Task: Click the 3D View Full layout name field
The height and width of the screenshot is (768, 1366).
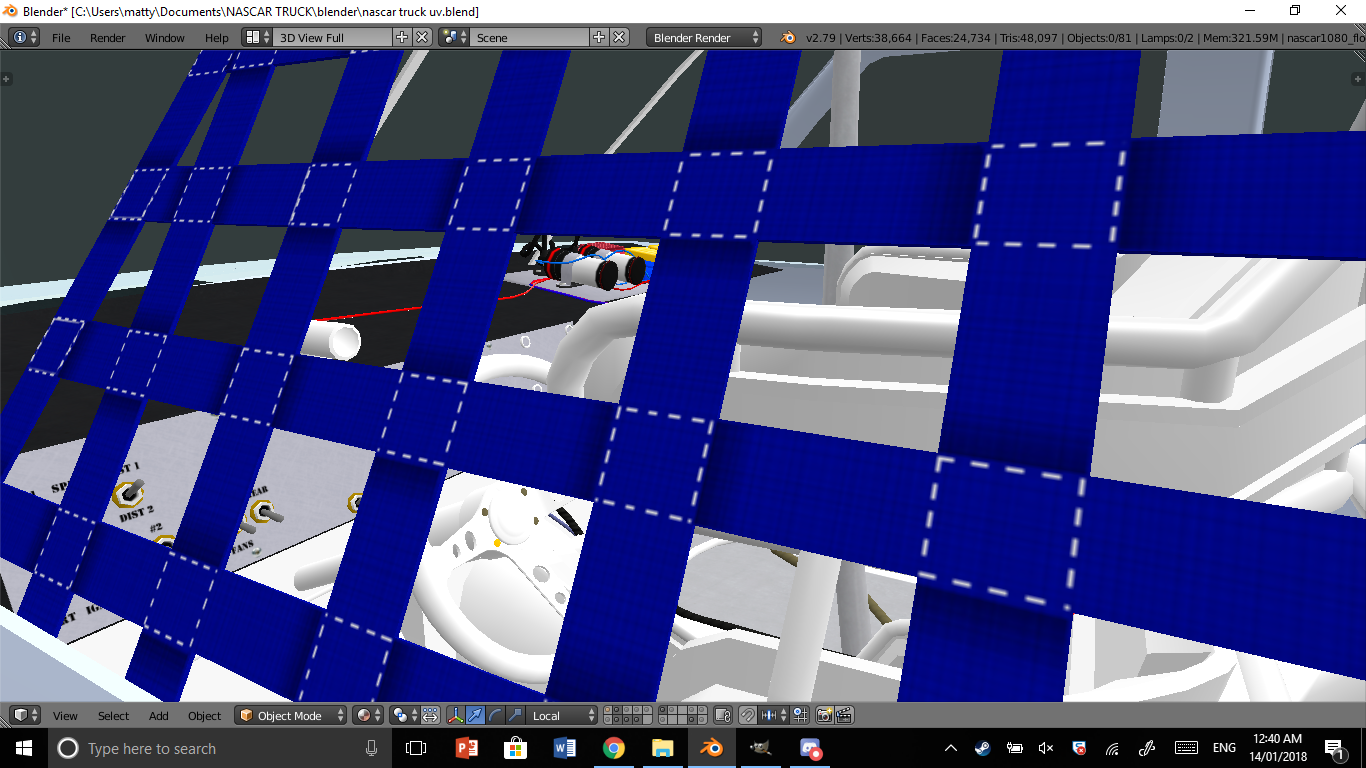Action: click(332, 37)
